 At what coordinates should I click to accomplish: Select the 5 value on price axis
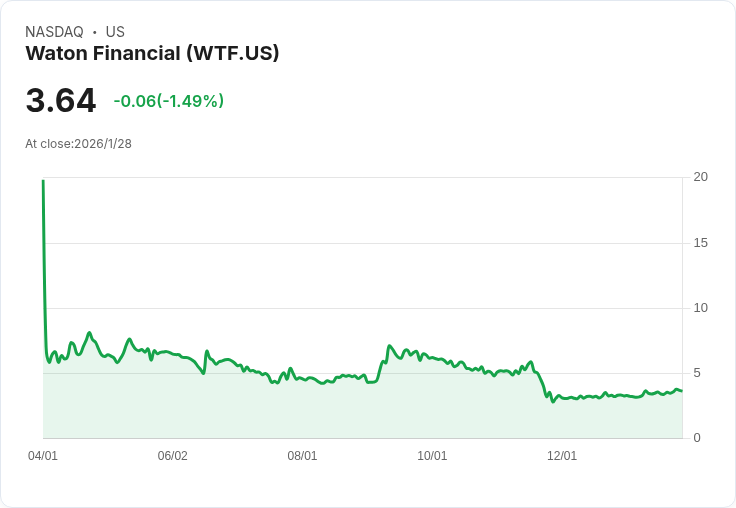pos(700,373)
